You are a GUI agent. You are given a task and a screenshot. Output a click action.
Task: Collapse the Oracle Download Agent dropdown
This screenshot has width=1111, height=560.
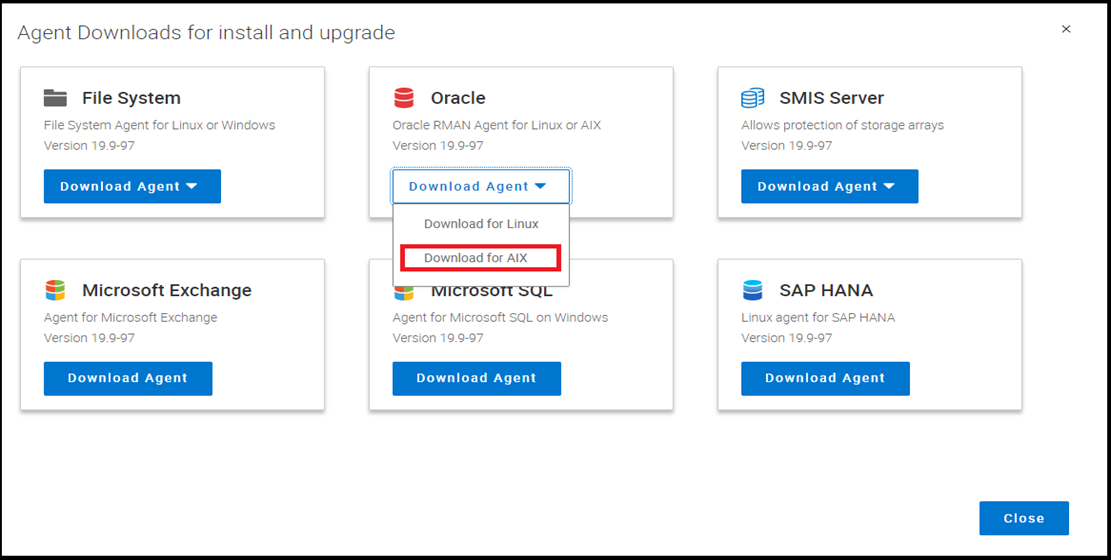[481, 186]
